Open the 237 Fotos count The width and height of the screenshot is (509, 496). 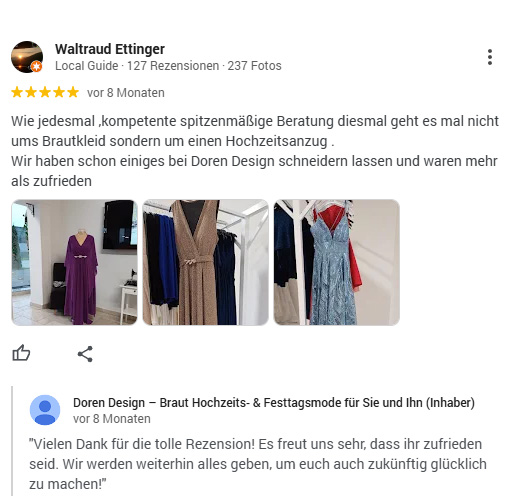[254, 66]
